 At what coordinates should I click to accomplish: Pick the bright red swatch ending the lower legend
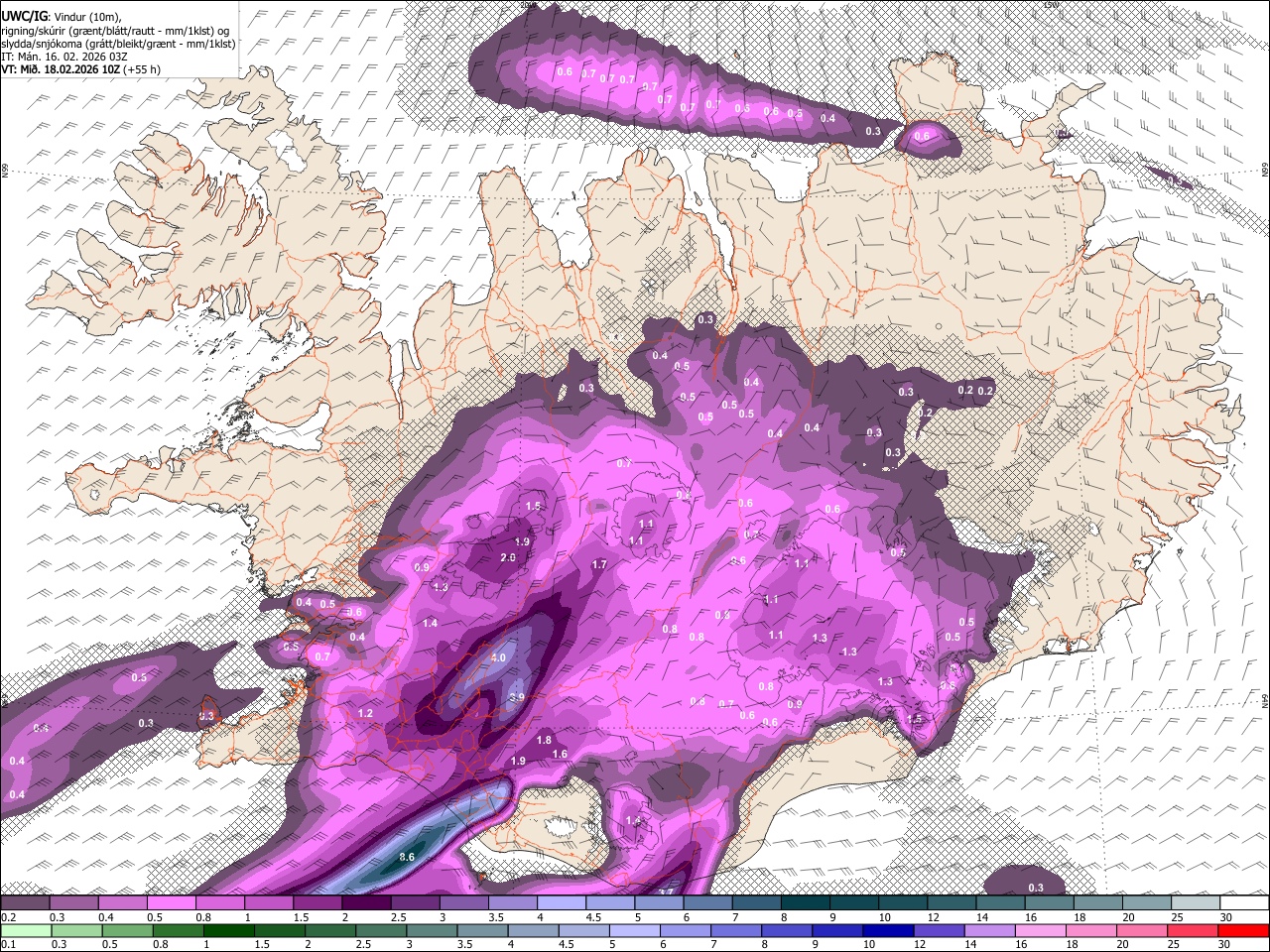point(1243,930)
